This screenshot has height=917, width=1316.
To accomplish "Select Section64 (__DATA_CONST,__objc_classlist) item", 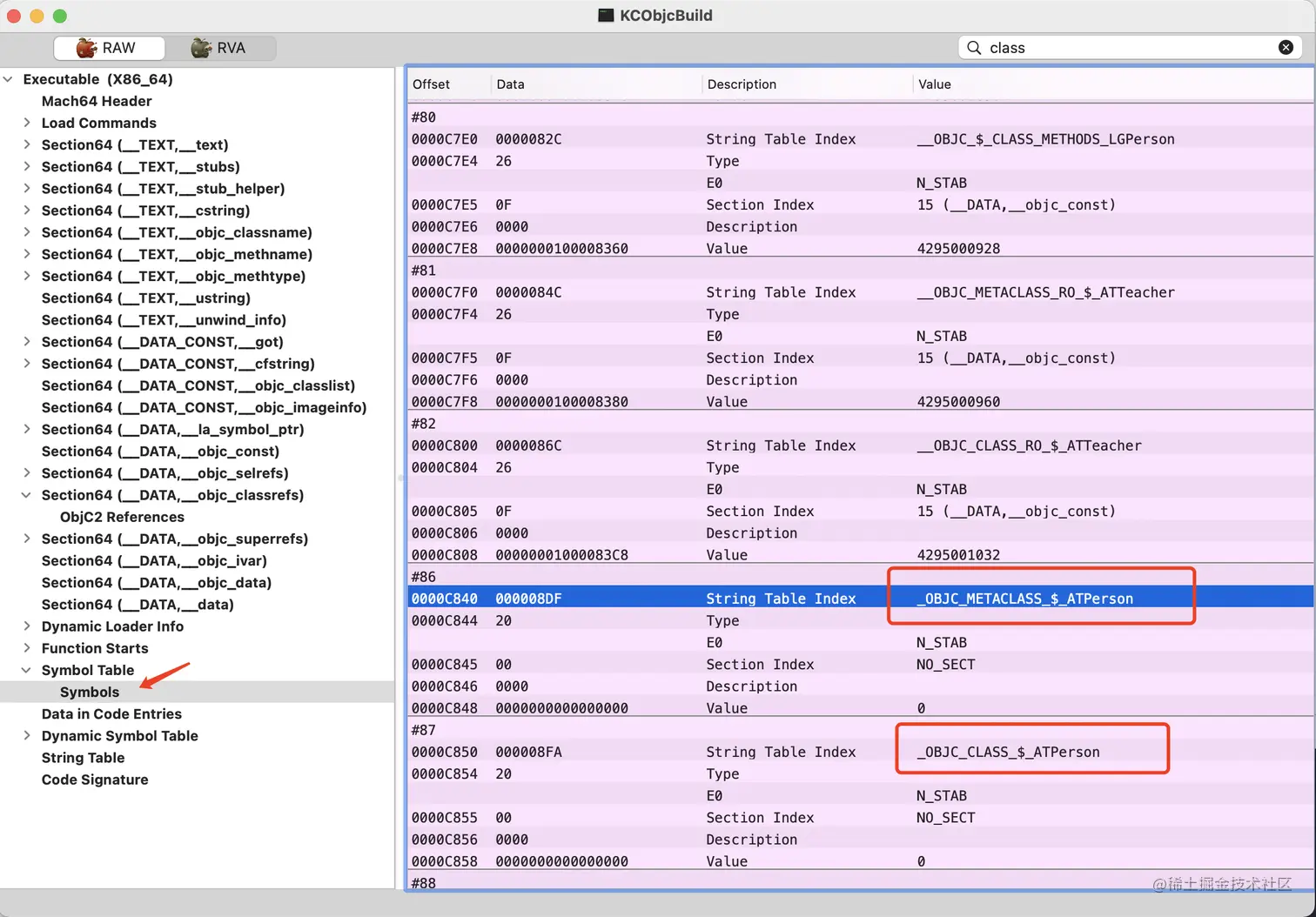I will pos(198,385).
